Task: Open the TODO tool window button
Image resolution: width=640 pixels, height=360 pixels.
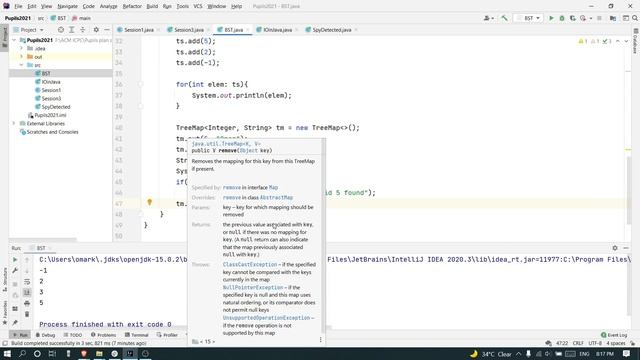Action: [x=73, y=335]
